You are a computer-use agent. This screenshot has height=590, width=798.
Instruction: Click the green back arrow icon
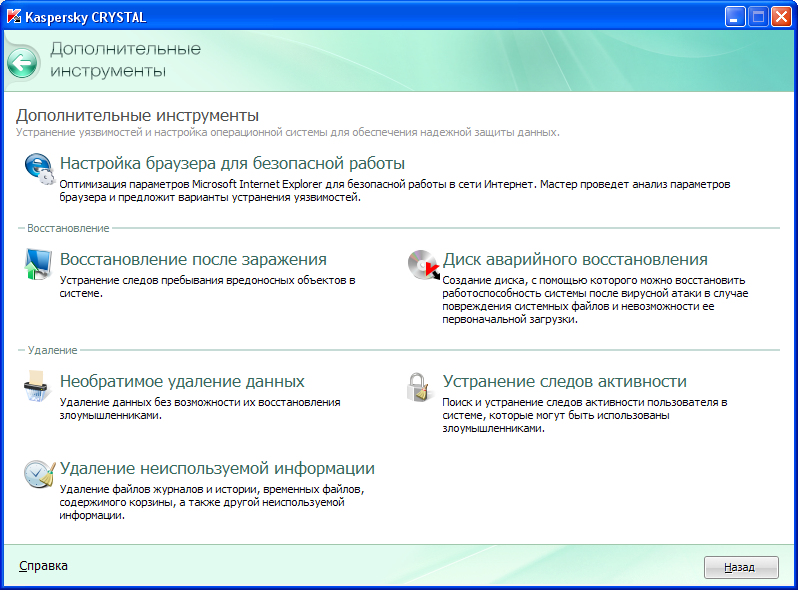[x=22, y=63]
